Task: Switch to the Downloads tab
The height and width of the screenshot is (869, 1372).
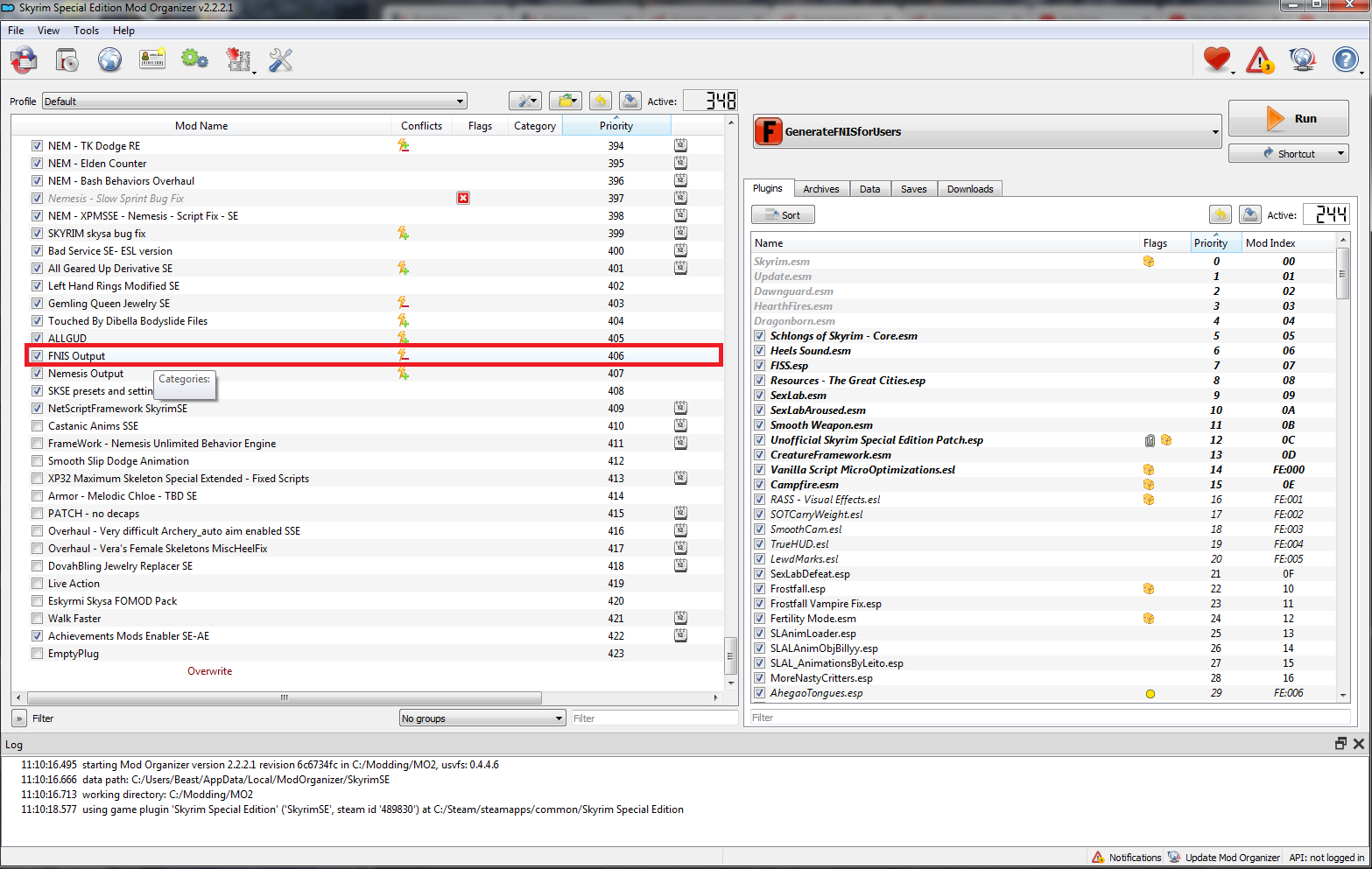Action: (x=970, y=189)
